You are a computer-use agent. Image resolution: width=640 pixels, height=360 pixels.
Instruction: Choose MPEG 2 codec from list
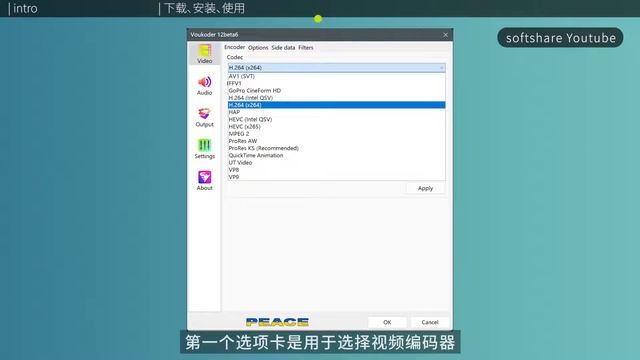tap(336, 134)
